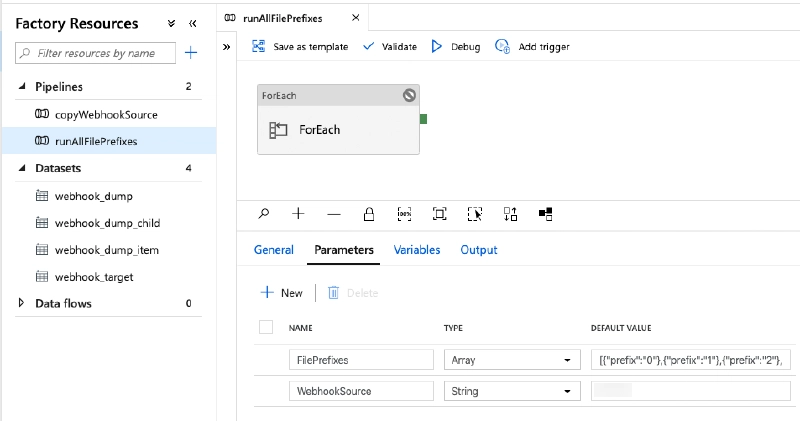This screenshot has width=800, height=421.
Task: Click the webhook_dump dataset table icon
Action: click(x=42, y=195)
